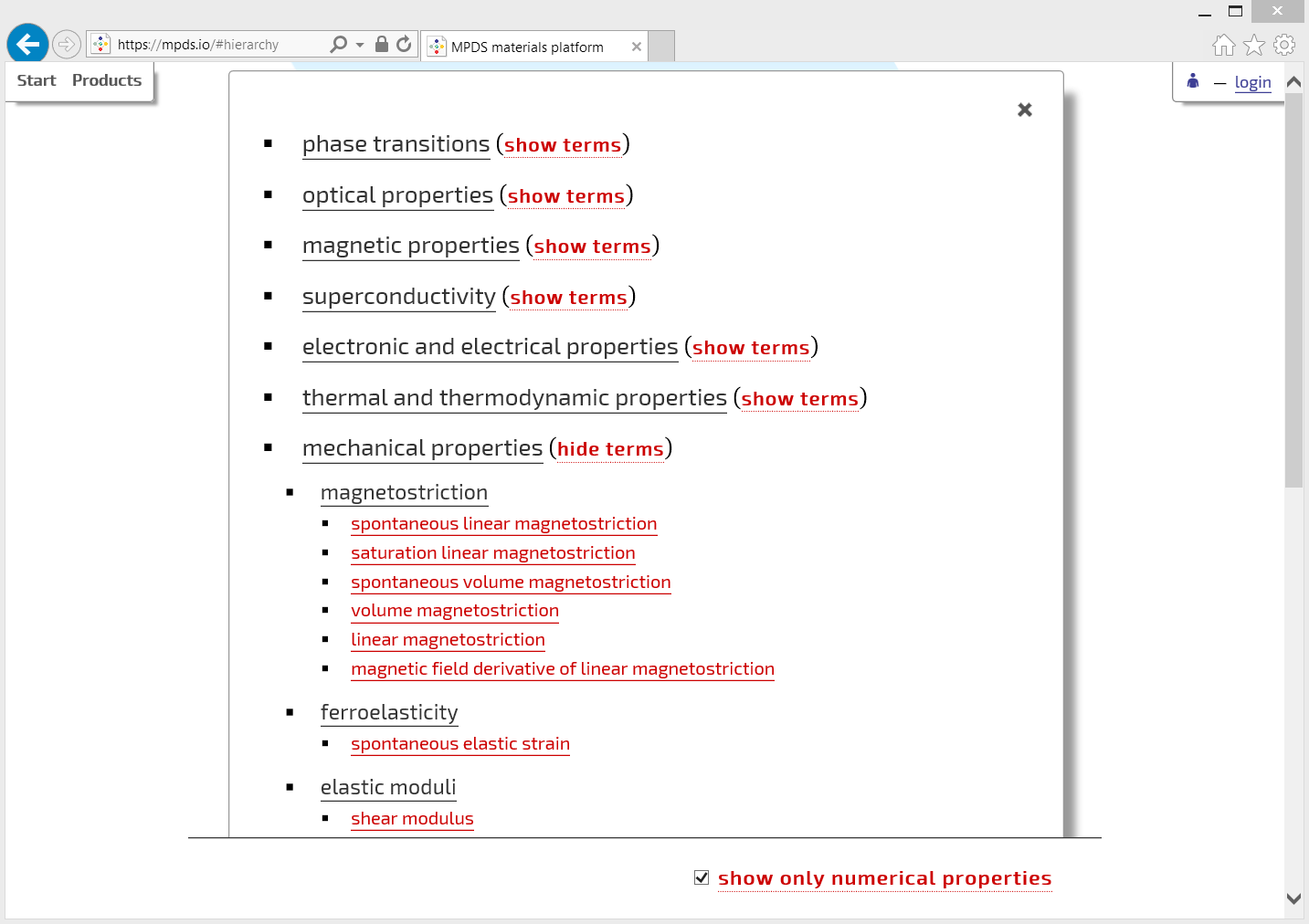
Task: Open the home page icon
Action: click(x=1223, y=44)
